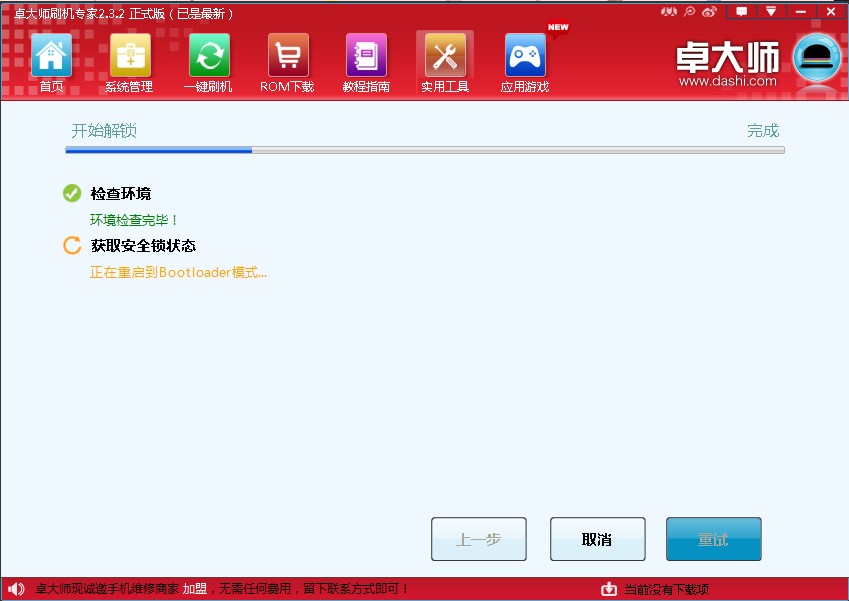Click 正在重启到Bootloader模式... text

[x=178, y=272]
